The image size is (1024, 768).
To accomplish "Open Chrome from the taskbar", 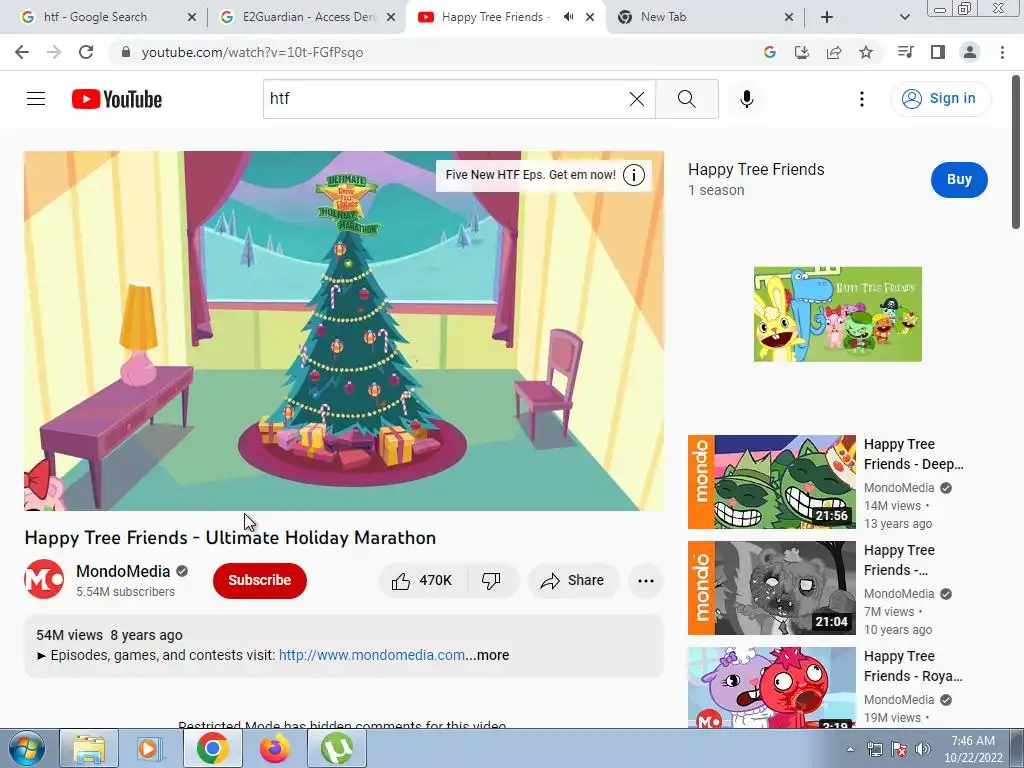I will pos(213,748).
